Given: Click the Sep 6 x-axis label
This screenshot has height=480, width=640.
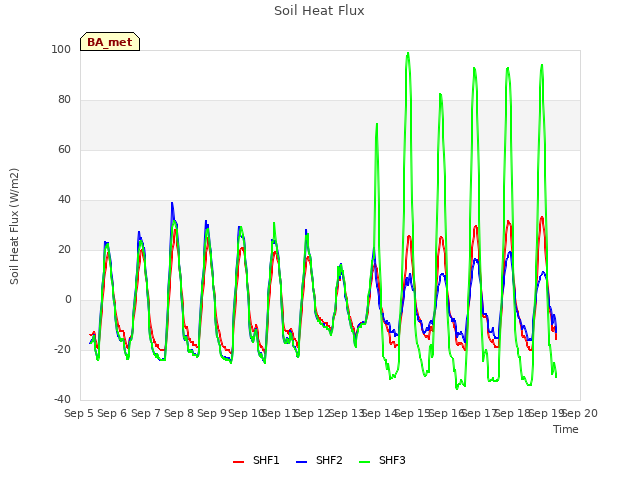Looking at the screenshot, I should [112, 413].
